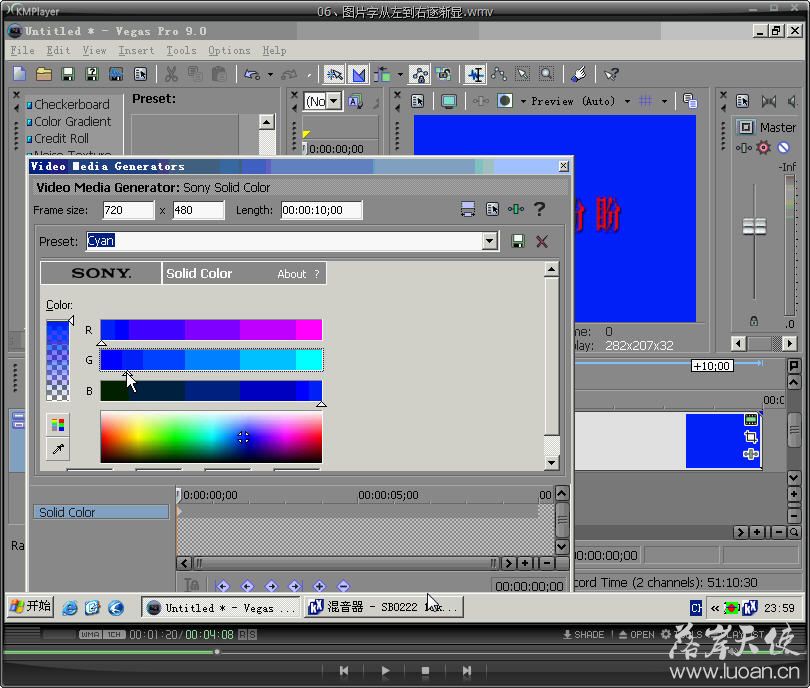Click Copy Snapshot to Clipboard icon
Viewport: 810px width, 688px height.
[690, 101]
